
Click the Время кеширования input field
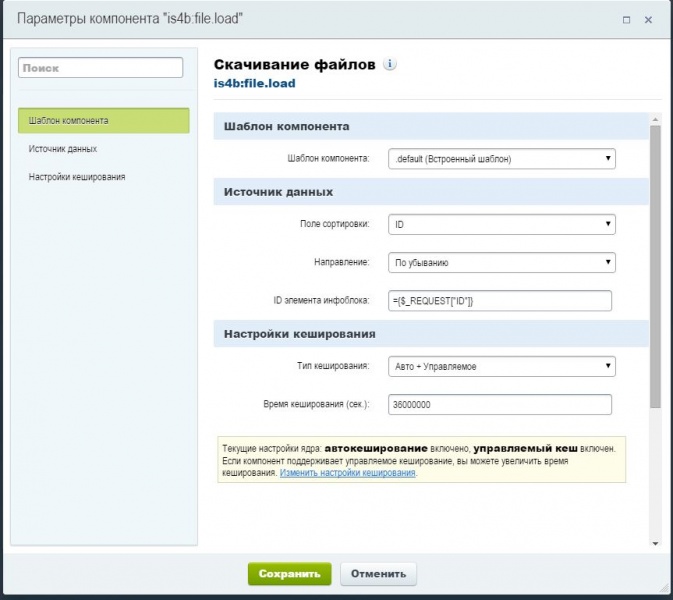499,404
